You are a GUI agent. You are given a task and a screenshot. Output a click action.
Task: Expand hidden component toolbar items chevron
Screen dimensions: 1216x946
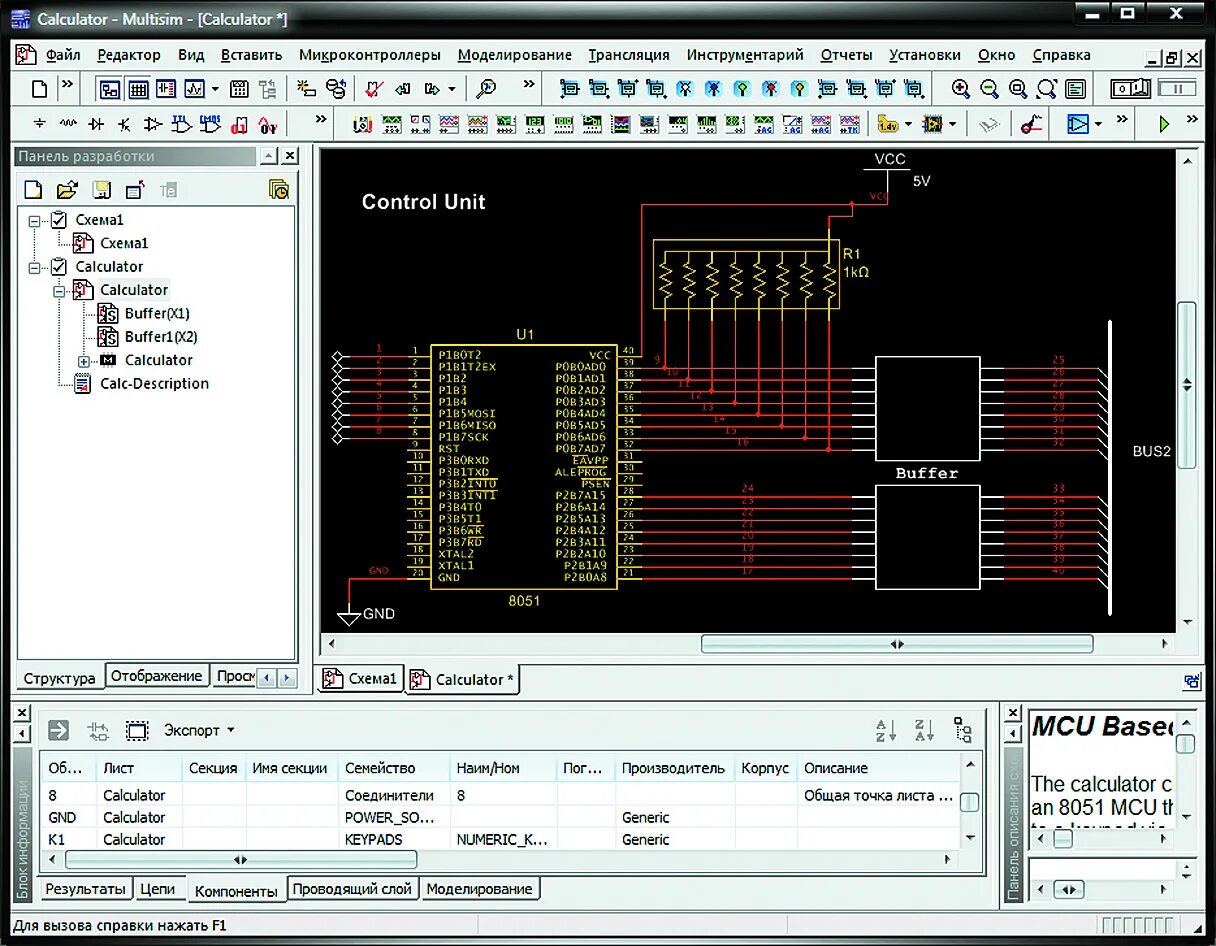coord(320,120)
